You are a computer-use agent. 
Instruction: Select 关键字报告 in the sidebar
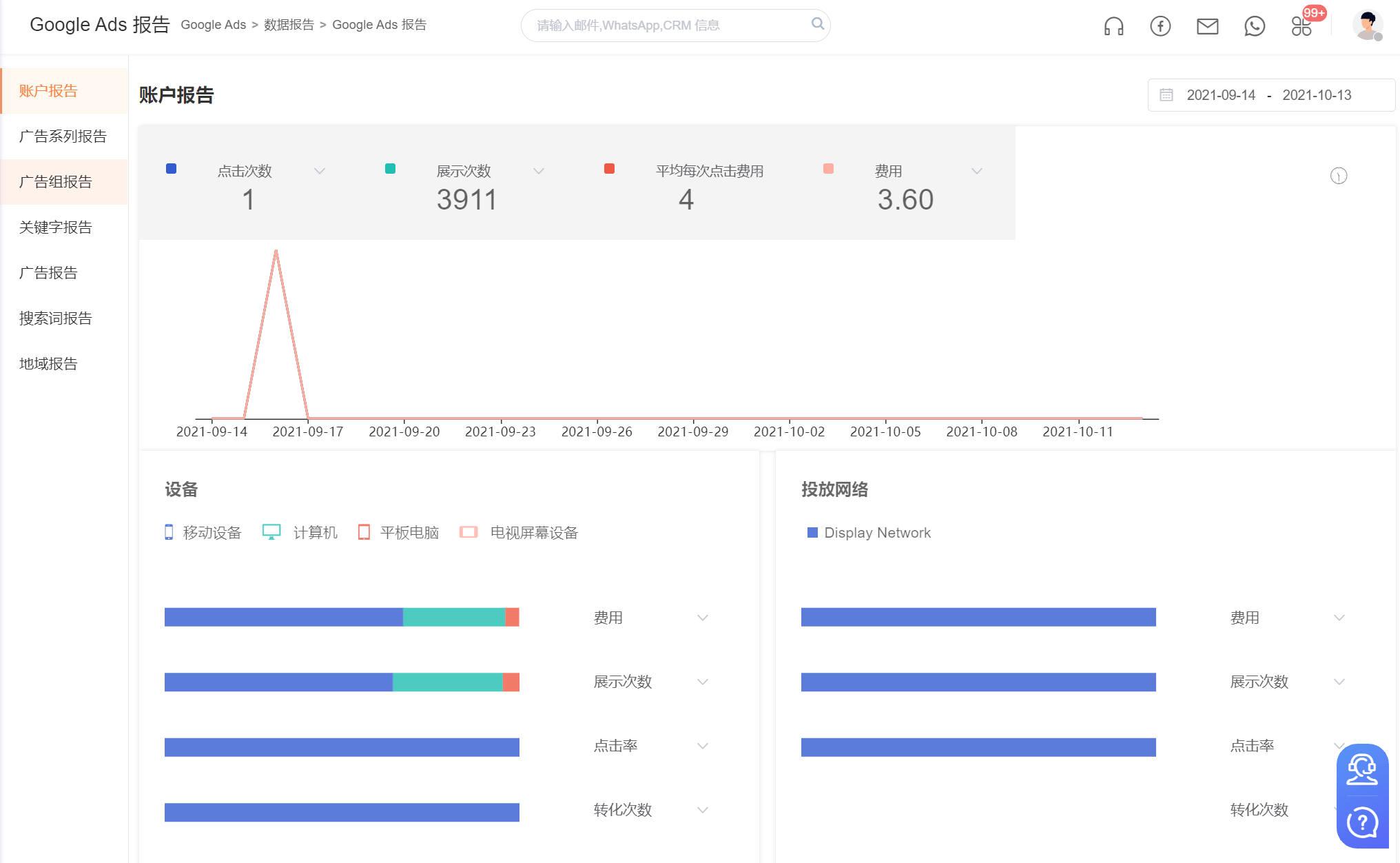pos(64,227)
